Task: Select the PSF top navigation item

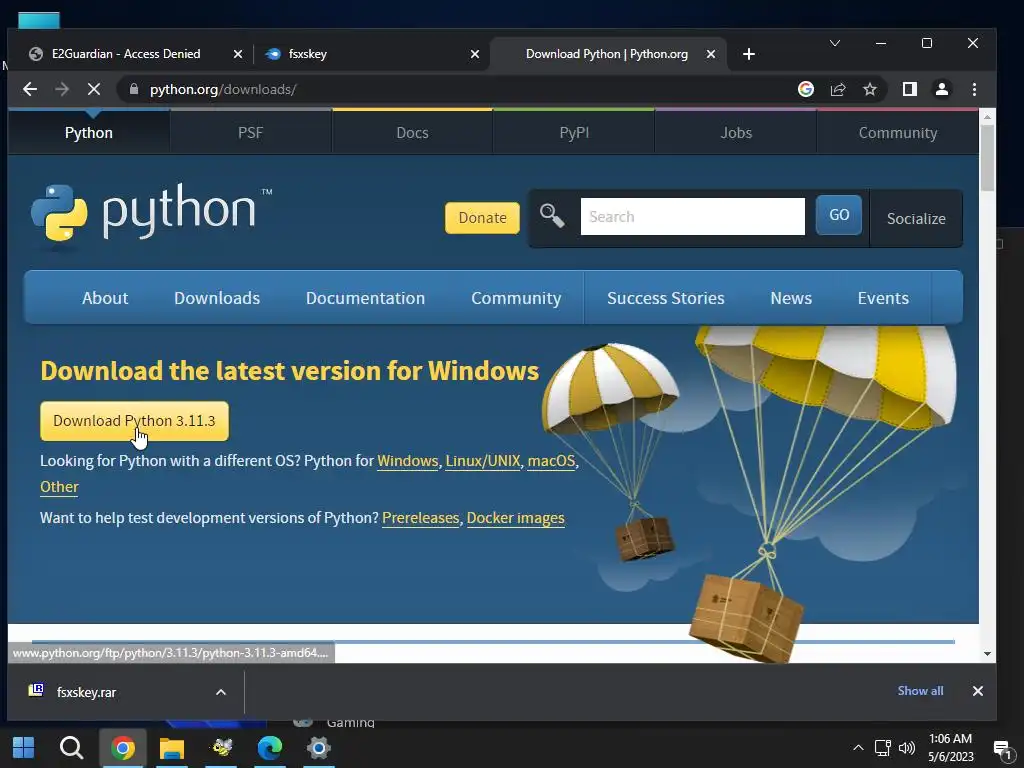Action: tap(251, 133)
